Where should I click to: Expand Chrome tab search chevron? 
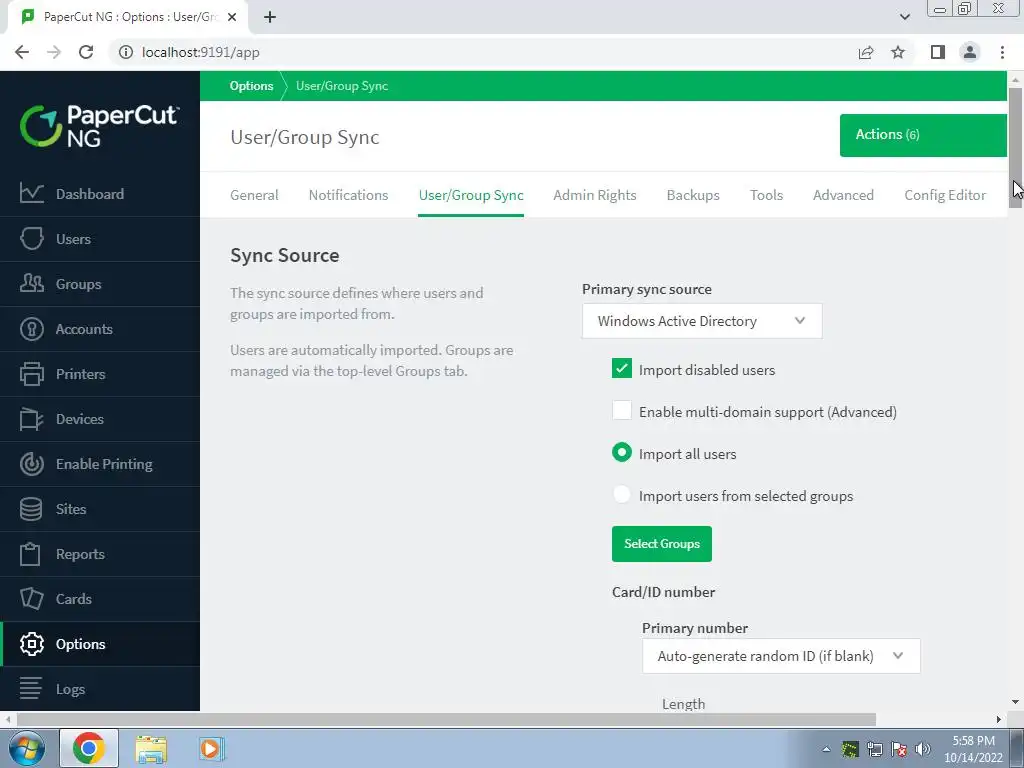pos(904,17)
